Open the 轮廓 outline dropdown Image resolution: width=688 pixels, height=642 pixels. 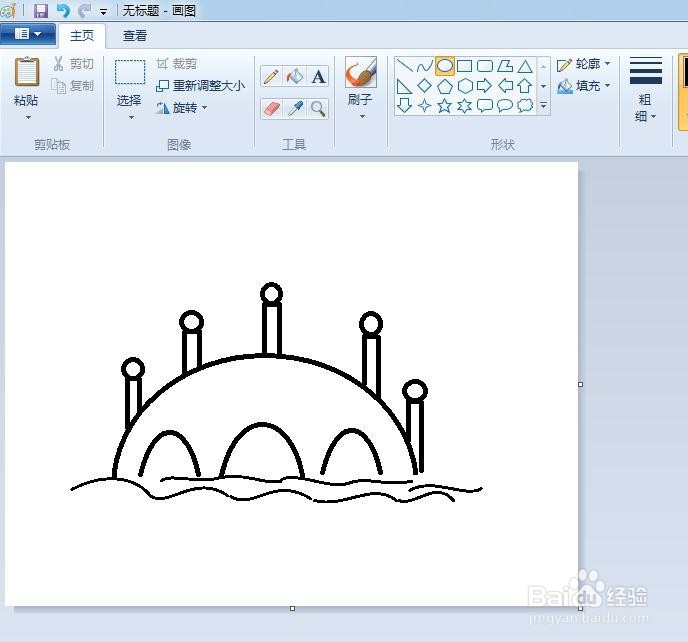tap(584, 65)
